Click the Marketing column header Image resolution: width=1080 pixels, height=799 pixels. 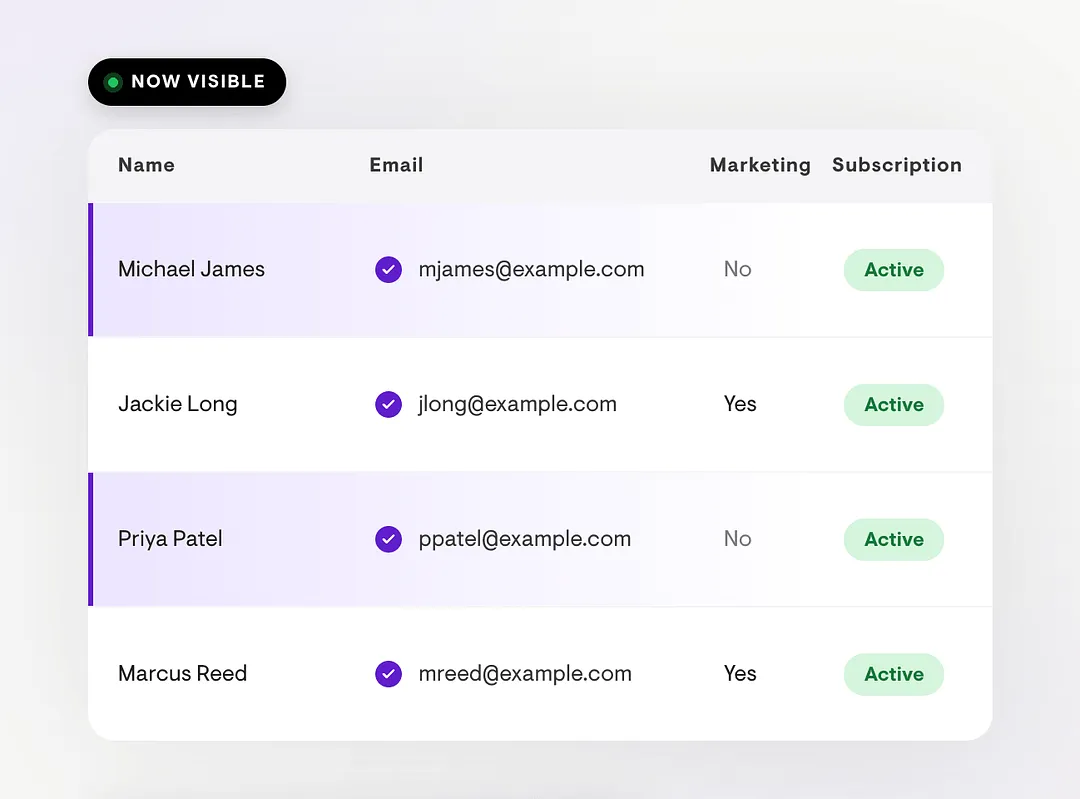pos(760,165)
